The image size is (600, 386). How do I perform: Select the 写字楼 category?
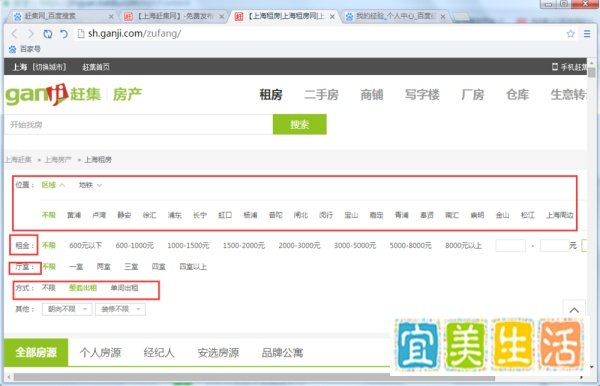(422, 94)
